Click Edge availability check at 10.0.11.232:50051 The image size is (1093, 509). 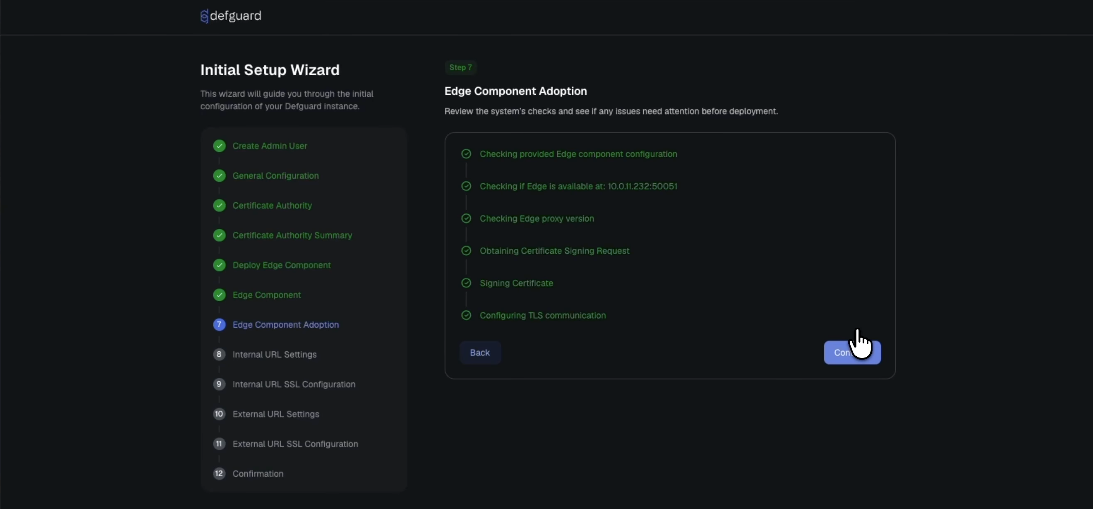[x=579, y=186]
